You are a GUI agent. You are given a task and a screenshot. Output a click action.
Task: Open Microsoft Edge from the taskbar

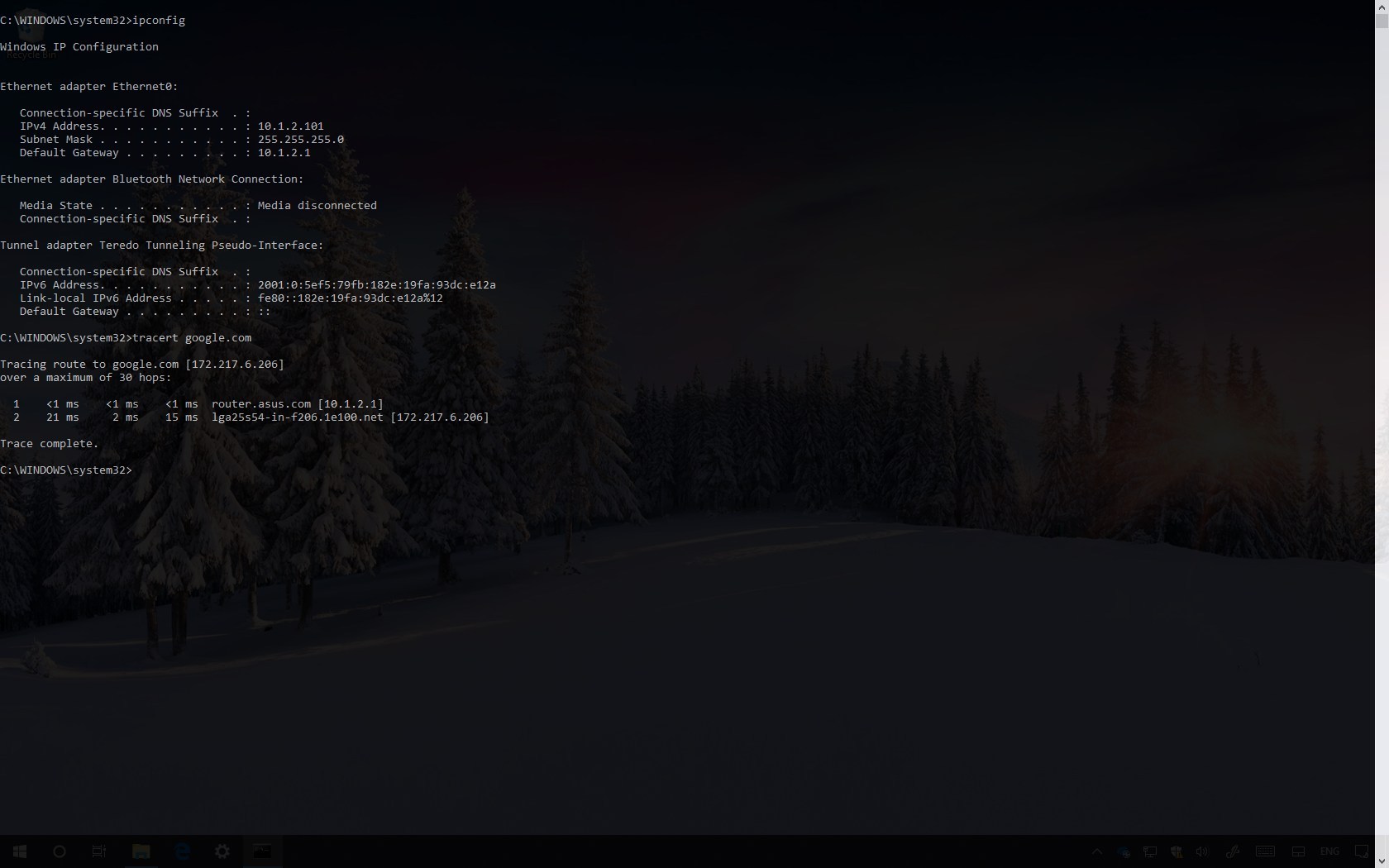[x=182, y=851]
